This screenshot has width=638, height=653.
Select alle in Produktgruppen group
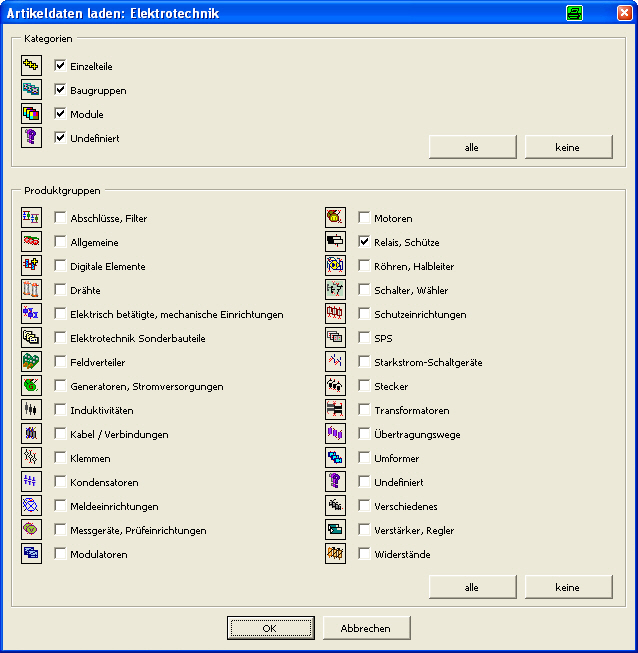coord(473,587)
